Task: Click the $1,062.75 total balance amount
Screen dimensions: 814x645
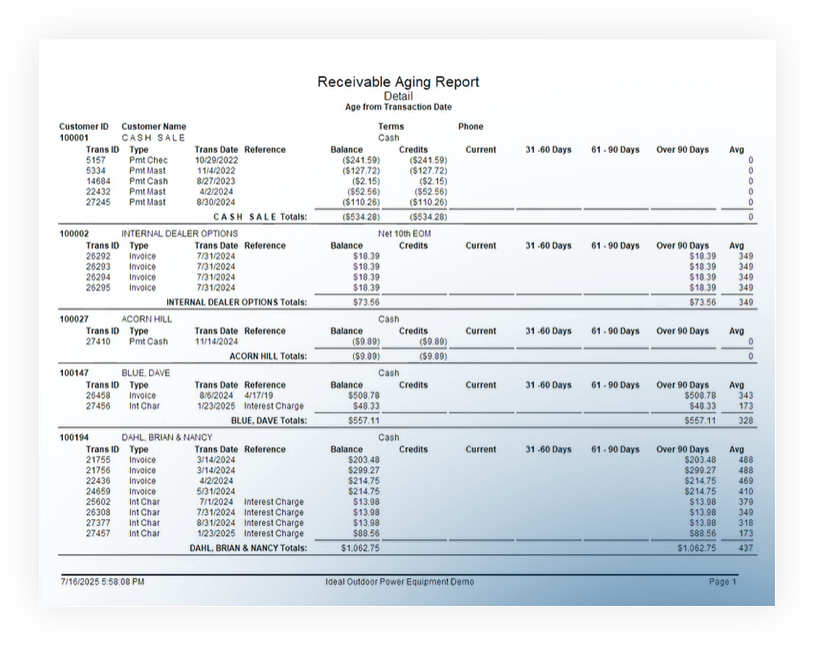Action: 360,548
